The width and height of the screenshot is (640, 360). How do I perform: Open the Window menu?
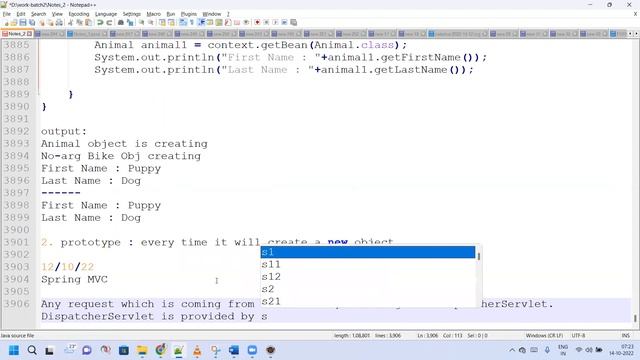point(211,14)
